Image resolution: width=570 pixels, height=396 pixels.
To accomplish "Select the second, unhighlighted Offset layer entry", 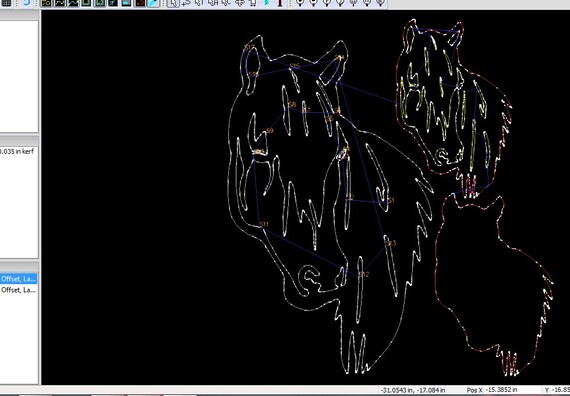I will pos(18,290).
